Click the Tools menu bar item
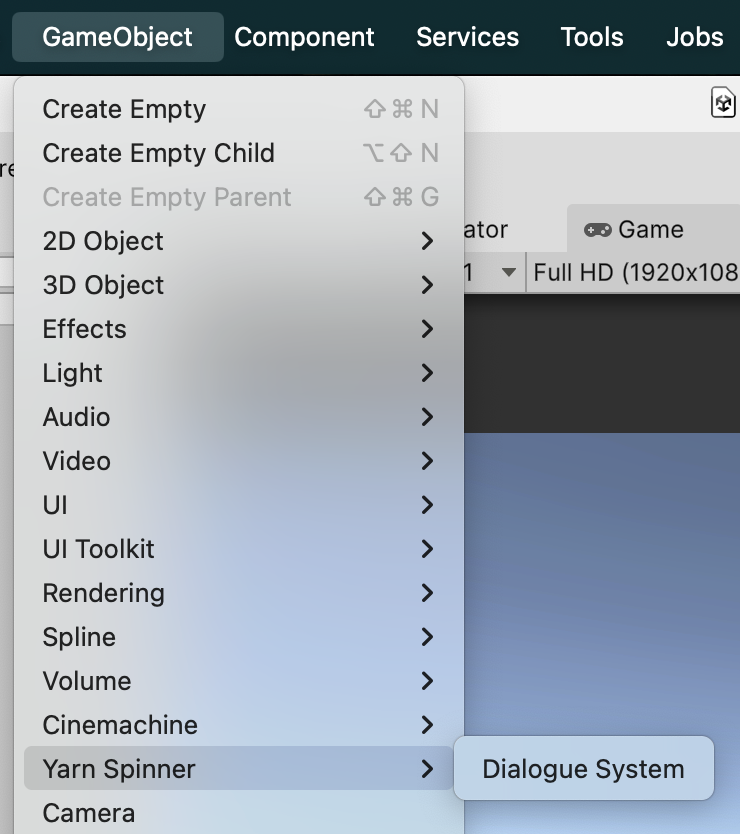The width and height of the screenshot is (740, 834). pos(592,37)
